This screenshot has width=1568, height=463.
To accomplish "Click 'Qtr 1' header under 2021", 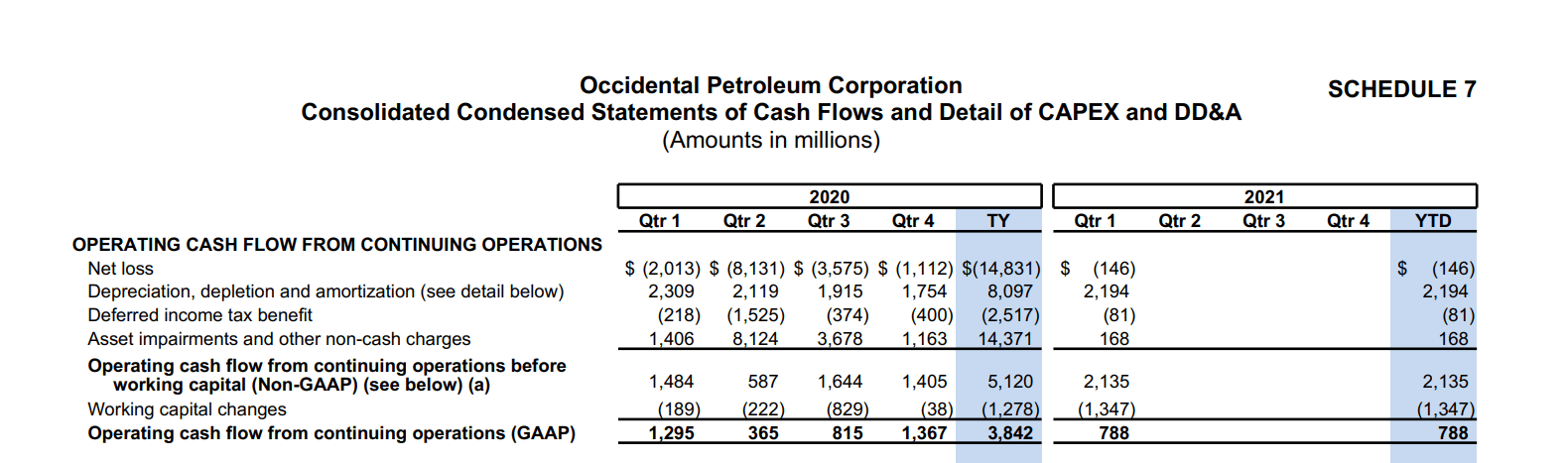I will (1095, 220).
